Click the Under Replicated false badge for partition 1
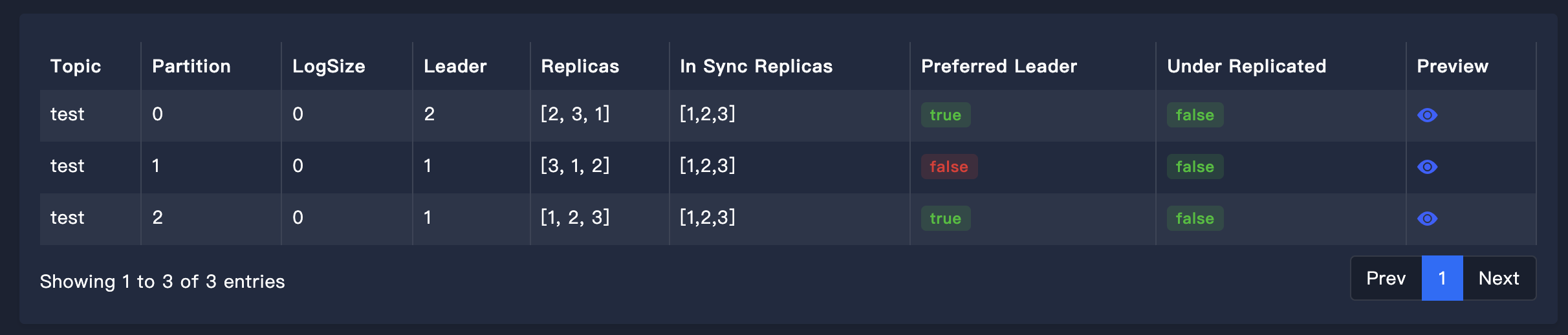The width and height of the screenshot is (1568, 335). 1195,167
